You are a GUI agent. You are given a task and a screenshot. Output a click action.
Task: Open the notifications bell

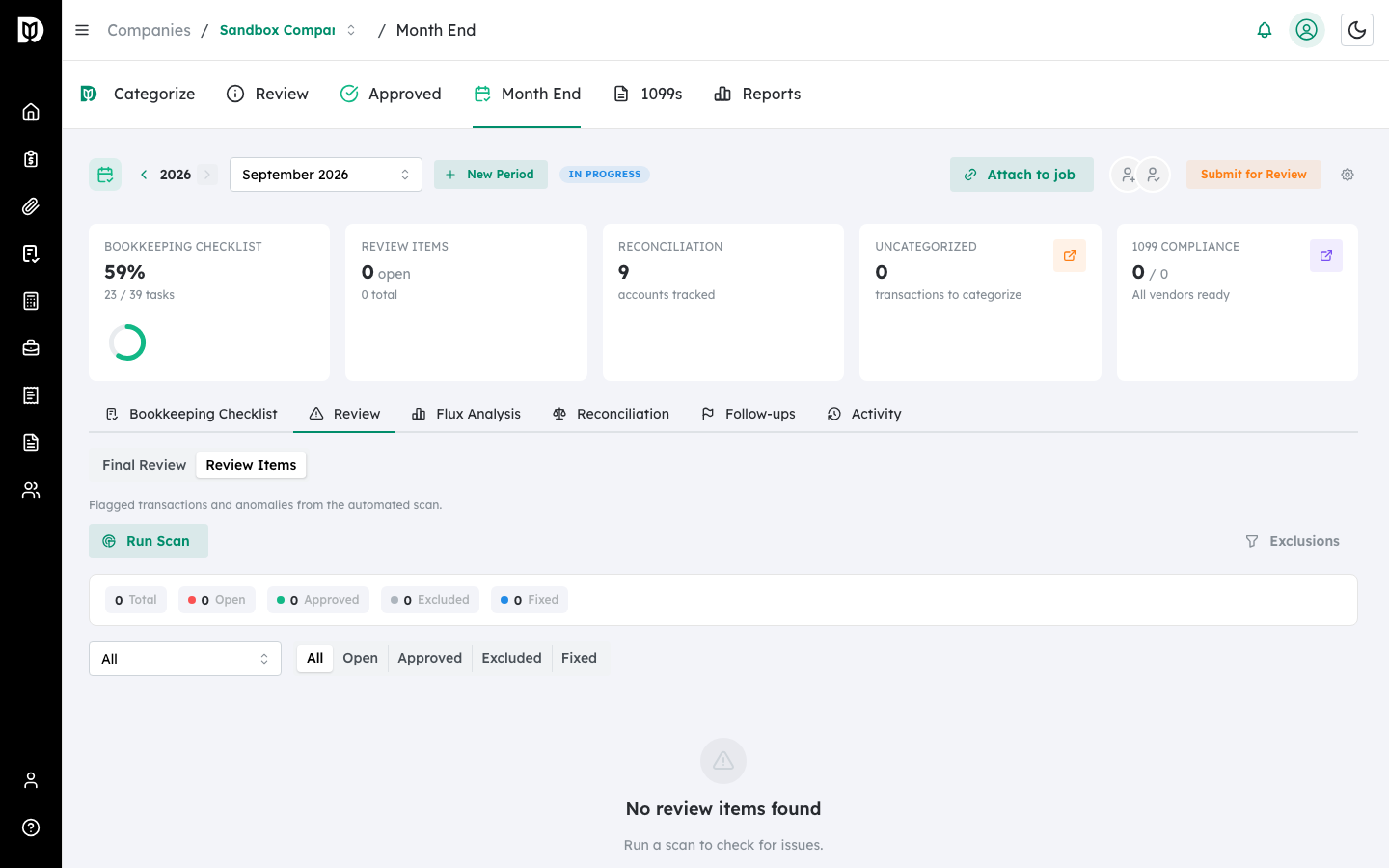(x=1265, y=30)
